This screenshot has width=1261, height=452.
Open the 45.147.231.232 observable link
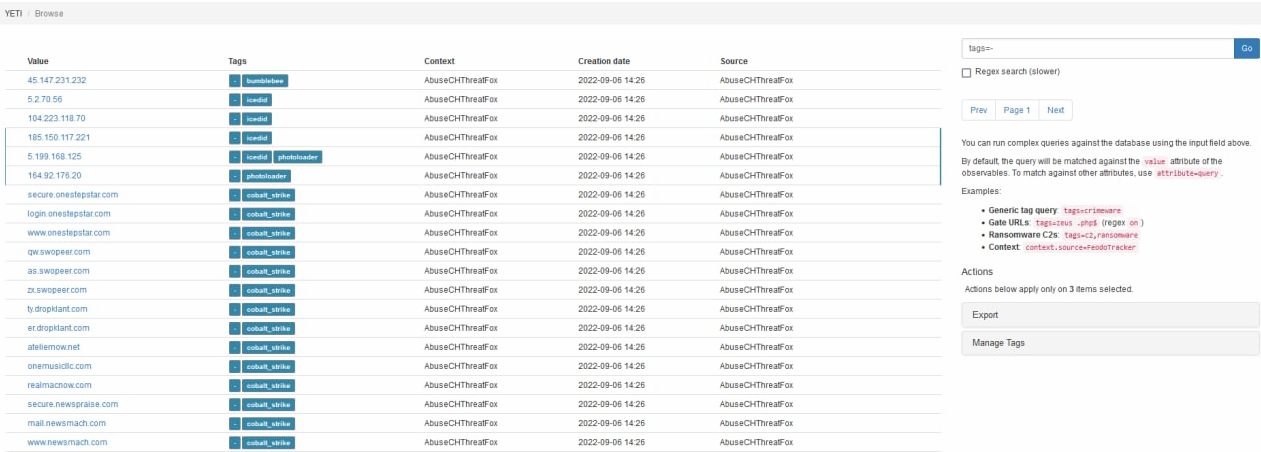[57, 80]
